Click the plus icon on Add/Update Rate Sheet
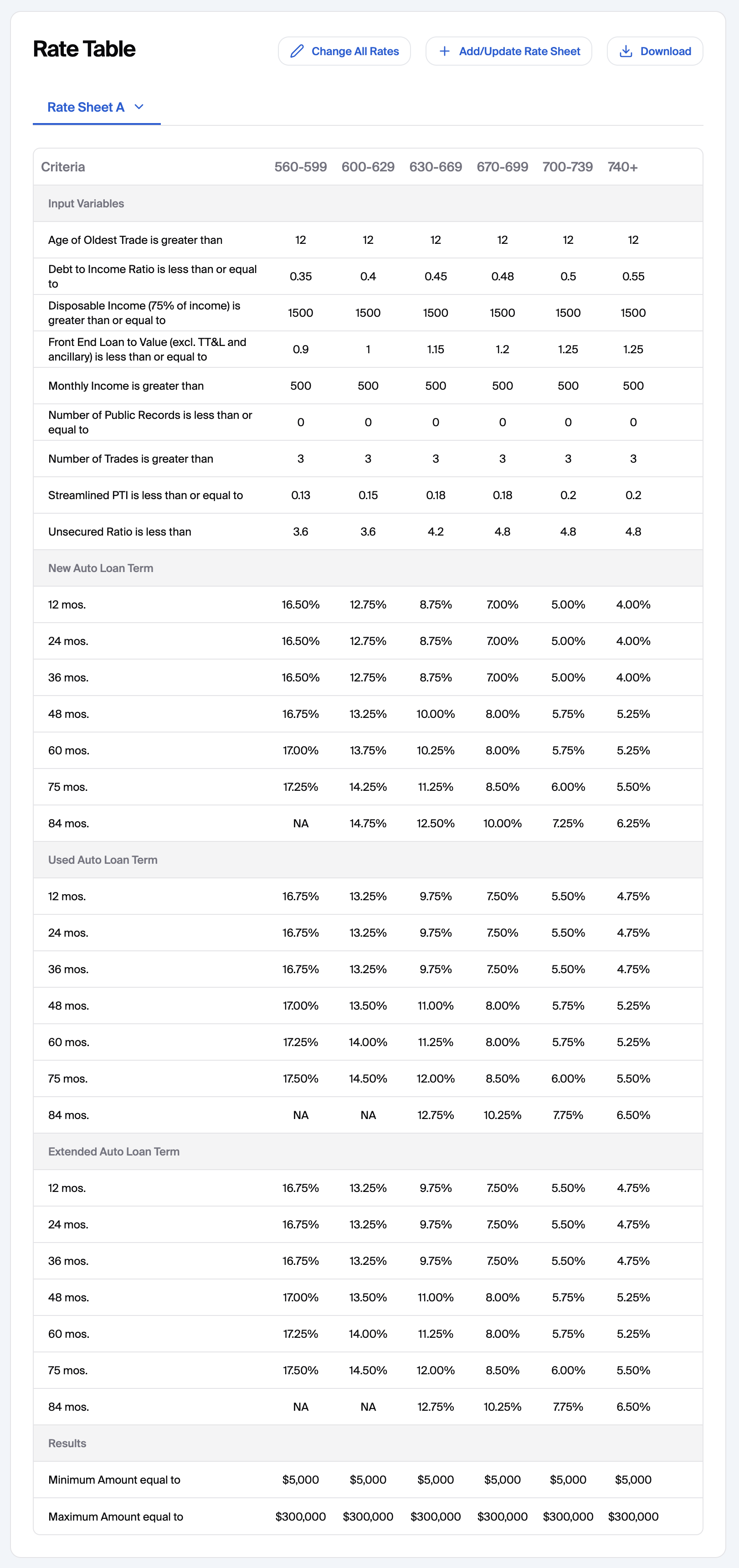This screenshot has width=739, height=1568. click(x=445, y=51)
